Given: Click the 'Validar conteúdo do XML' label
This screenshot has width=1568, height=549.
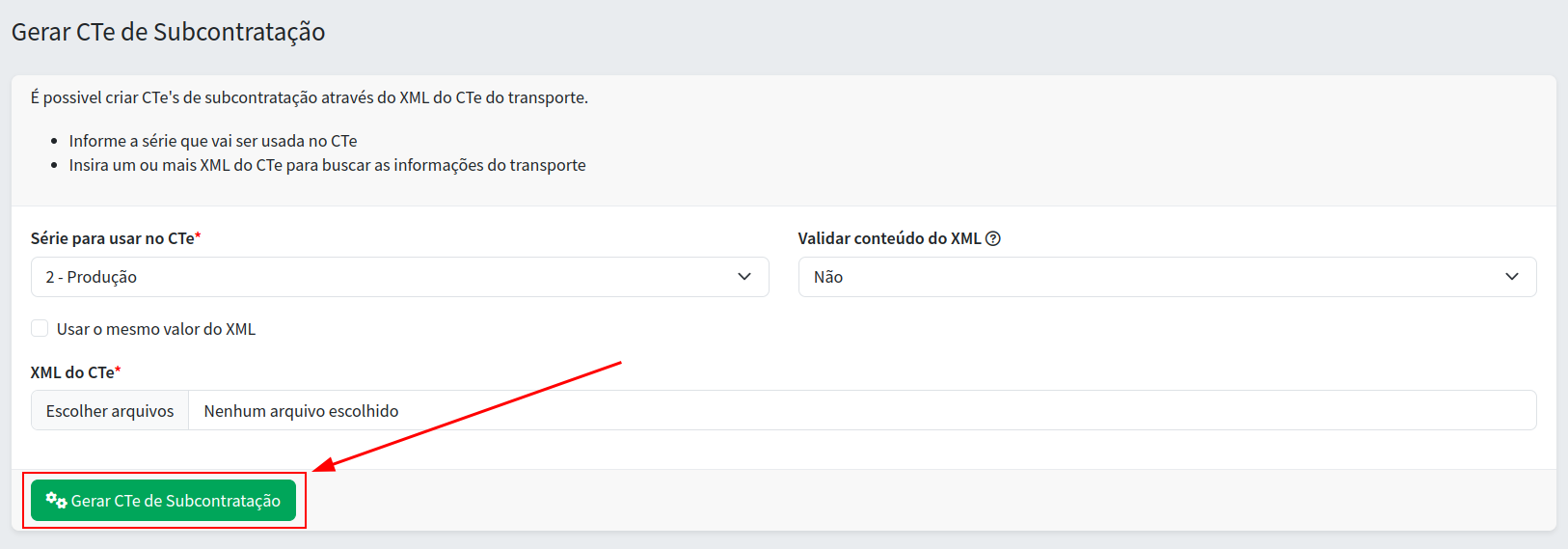Looking at the screenshot, I should coord(888,238).
